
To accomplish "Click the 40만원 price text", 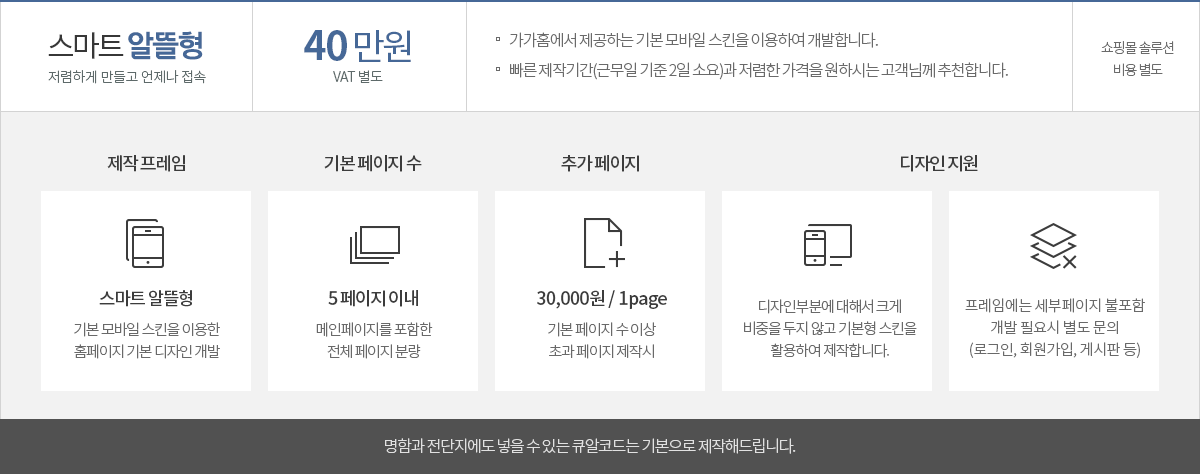I will pyautogui.click(x=358, y=44).
